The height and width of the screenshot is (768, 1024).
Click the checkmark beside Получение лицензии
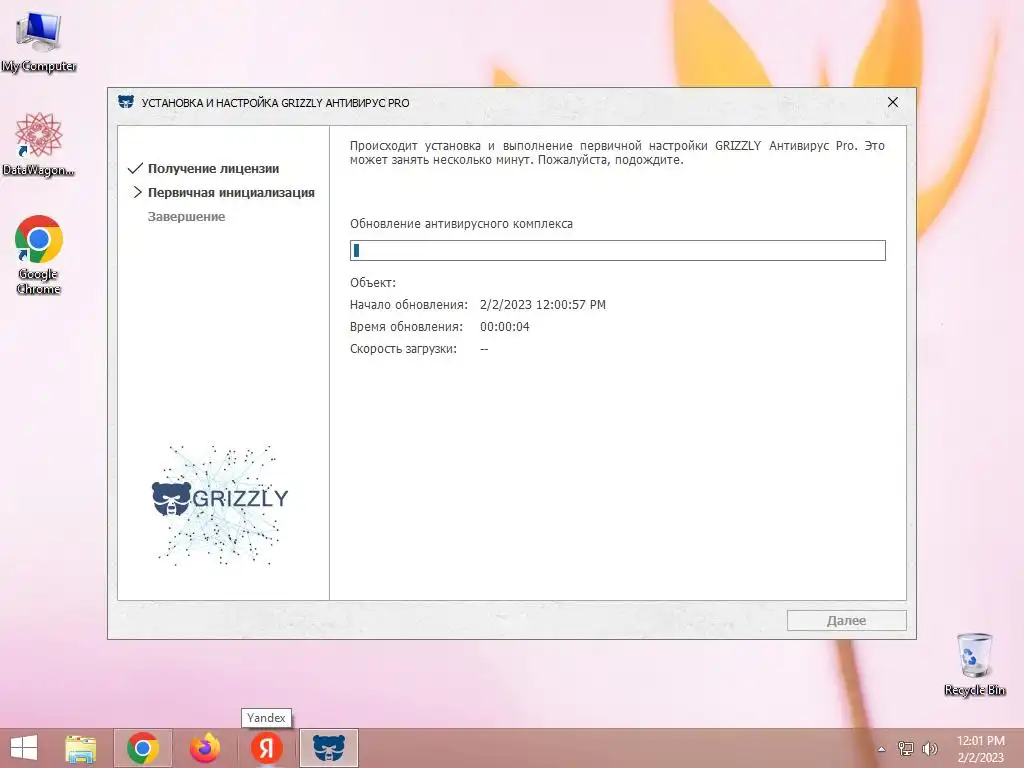135,168
